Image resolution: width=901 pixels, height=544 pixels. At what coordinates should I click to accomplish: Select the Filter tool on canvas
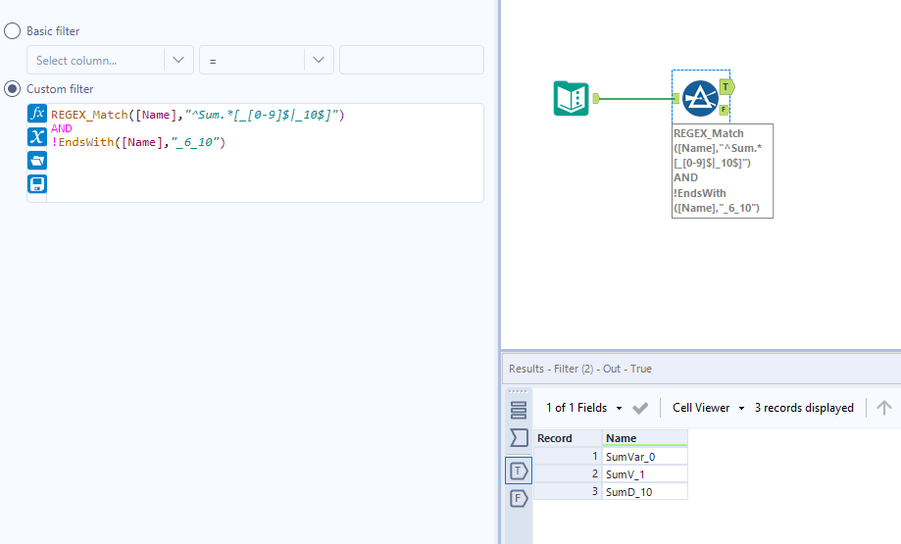(700, 98)
